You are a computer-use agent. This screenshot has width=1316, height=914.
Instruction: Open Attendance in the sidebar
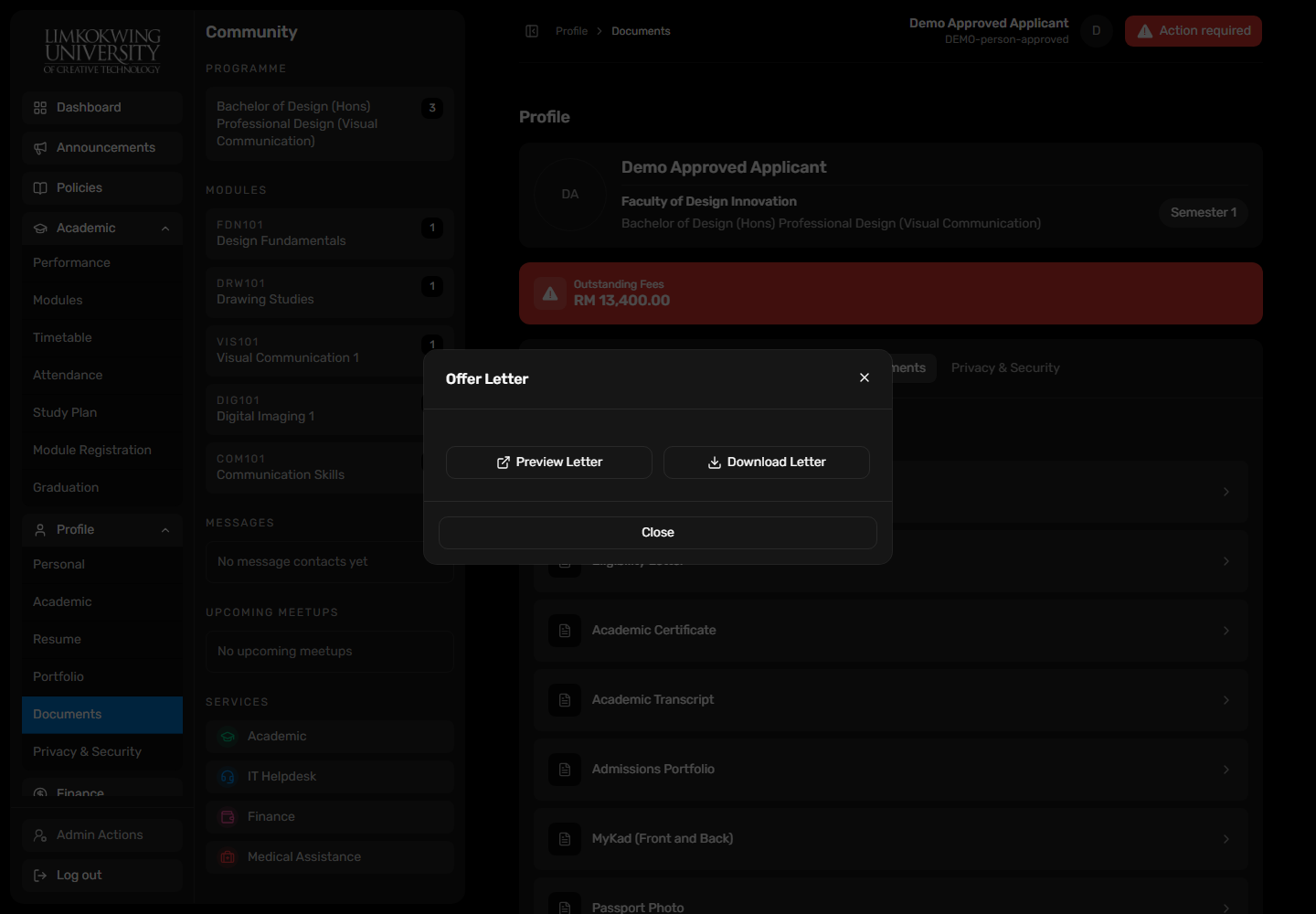click(x=102, y=376)
